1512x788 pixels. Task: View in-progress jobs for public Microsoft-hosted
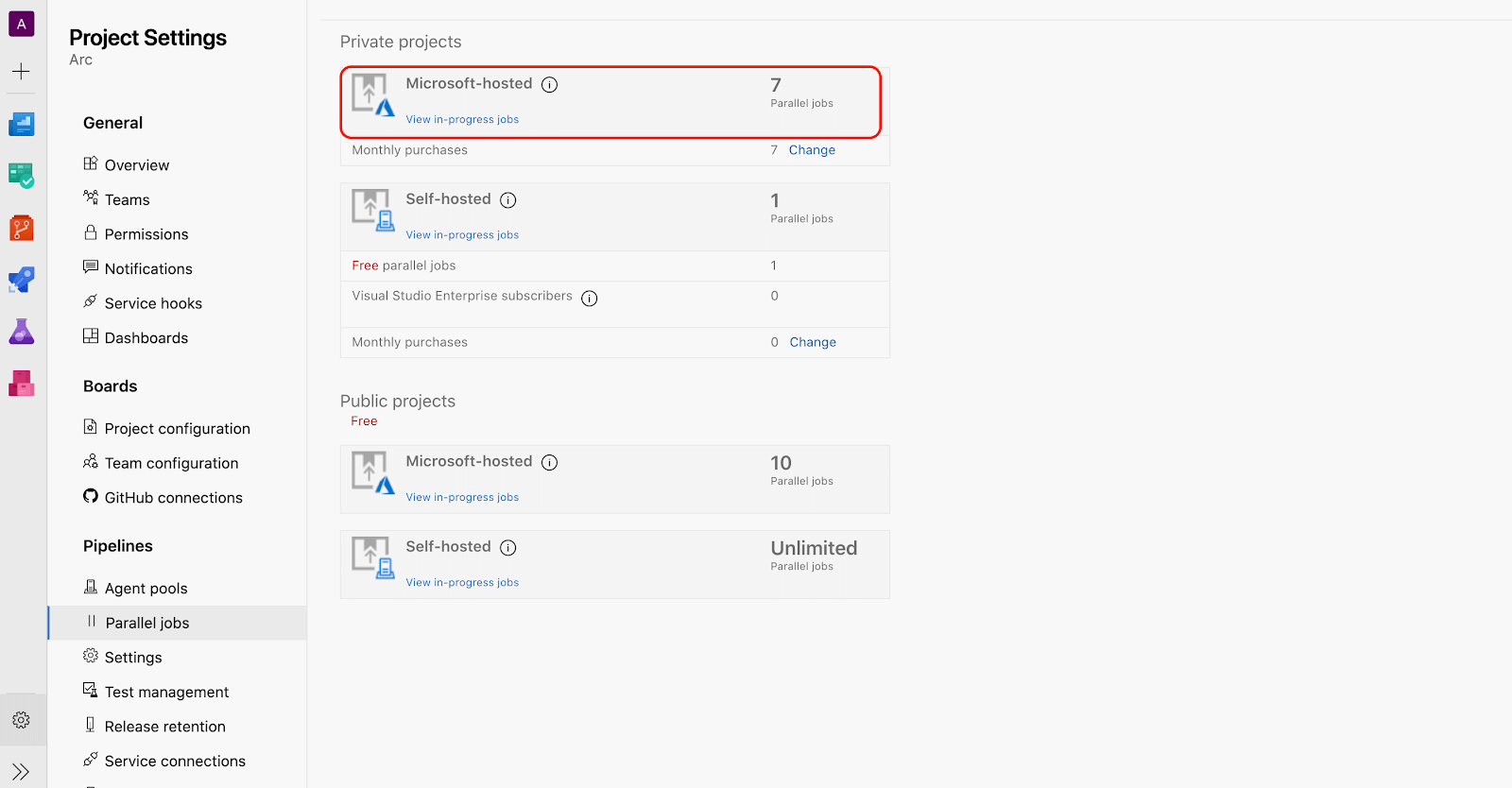click(x=462, y=497)
